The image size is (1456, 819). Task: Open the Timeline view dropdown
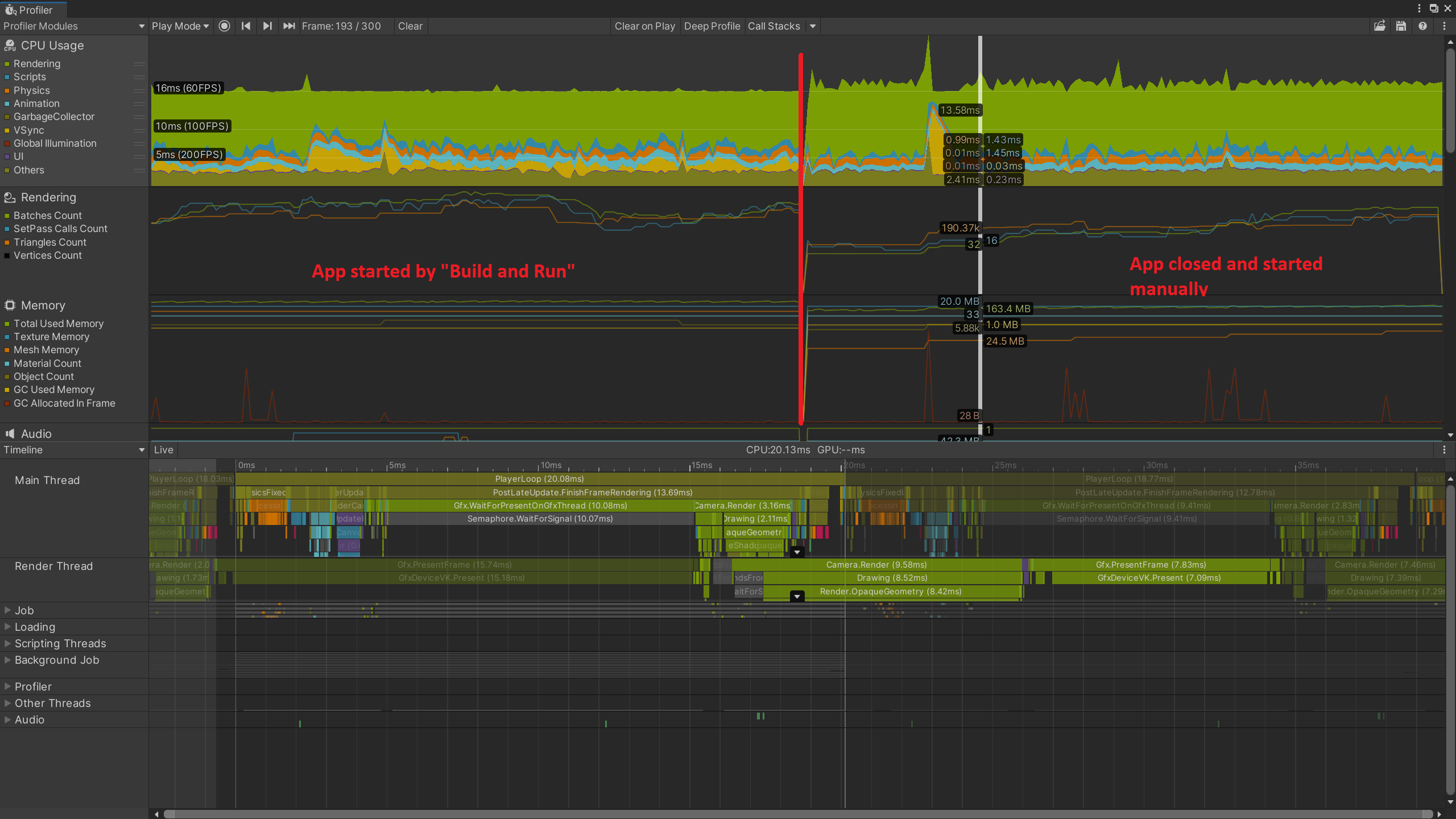point(74,450)
